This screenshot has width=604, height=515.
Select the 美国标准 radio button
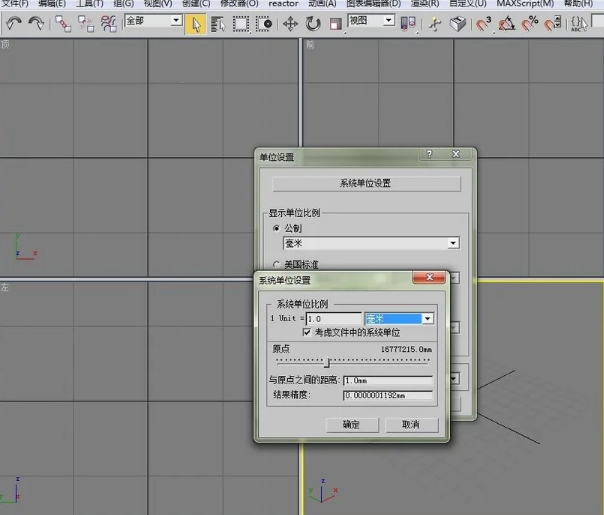coord(276,264)
